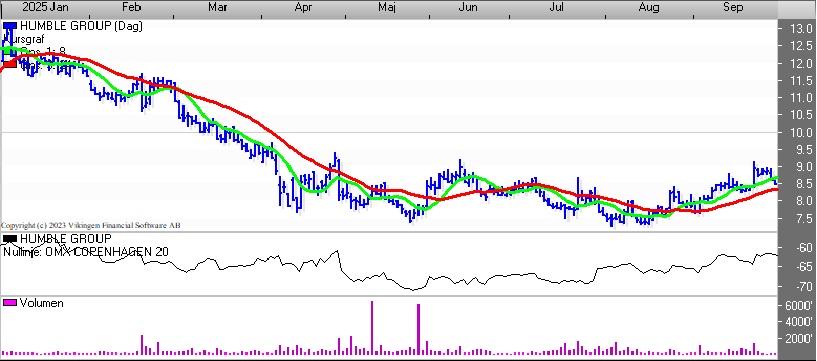Click the Aug label on the date axis
The width and height of the screenshot is (817, 361).
click(x=649, y=7)
